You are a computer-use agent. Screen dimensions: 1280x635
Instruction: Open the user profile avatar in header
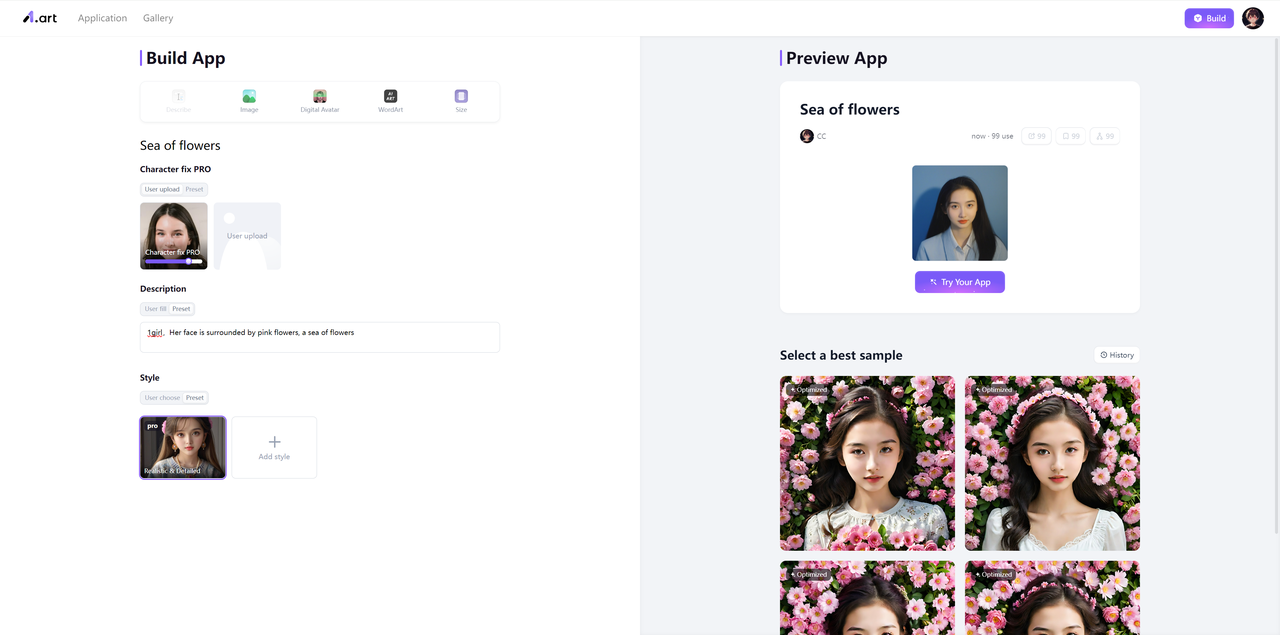pyautogui.click(x=1252, y=18)
